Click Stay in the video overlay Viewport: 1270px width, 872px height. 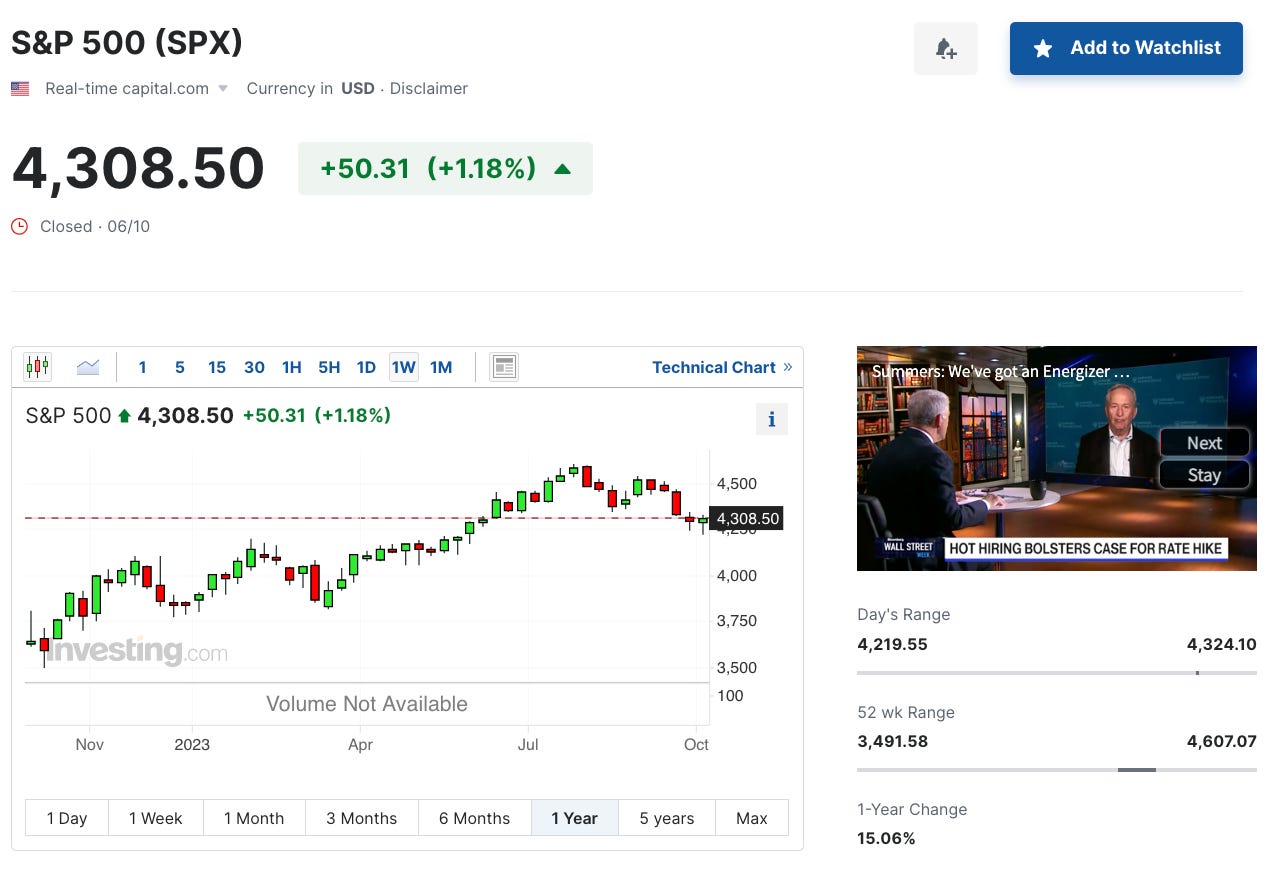pyautogui.click(x=1204, y=475)
